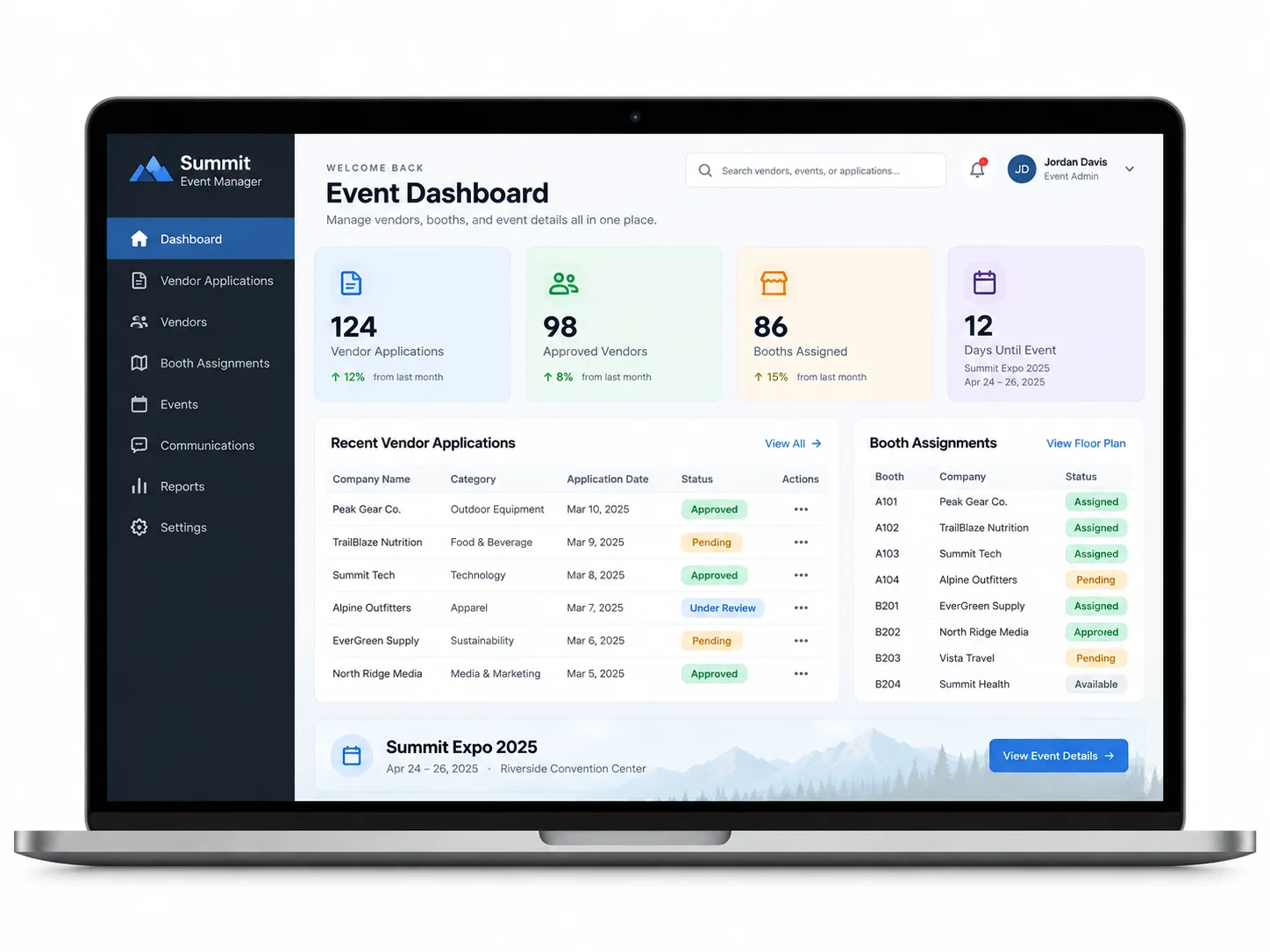Open actions menu for North Ridge Media

801,674
